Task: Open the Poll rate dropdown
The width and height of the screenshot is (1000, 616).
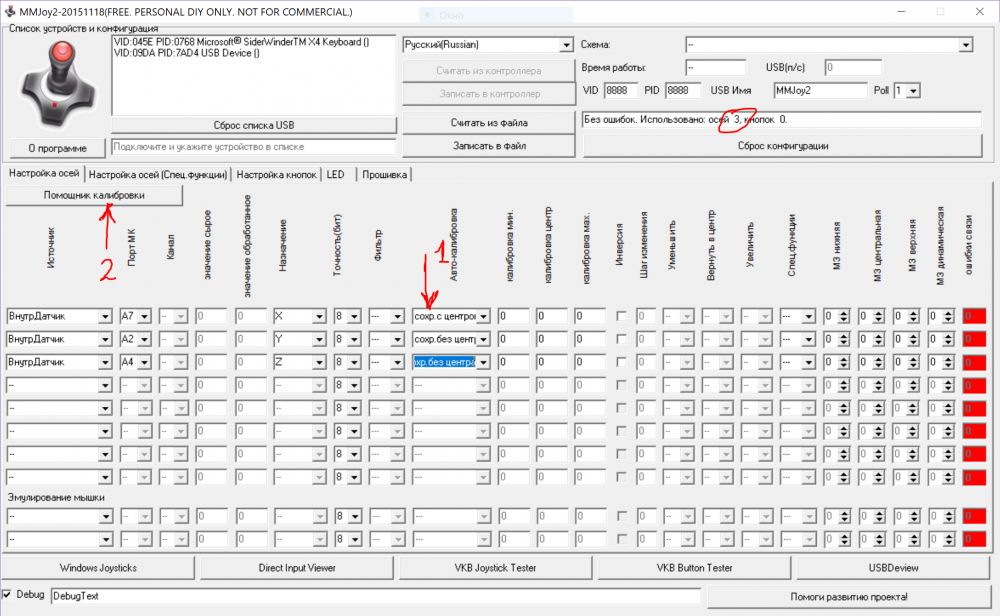Action: 913,91
